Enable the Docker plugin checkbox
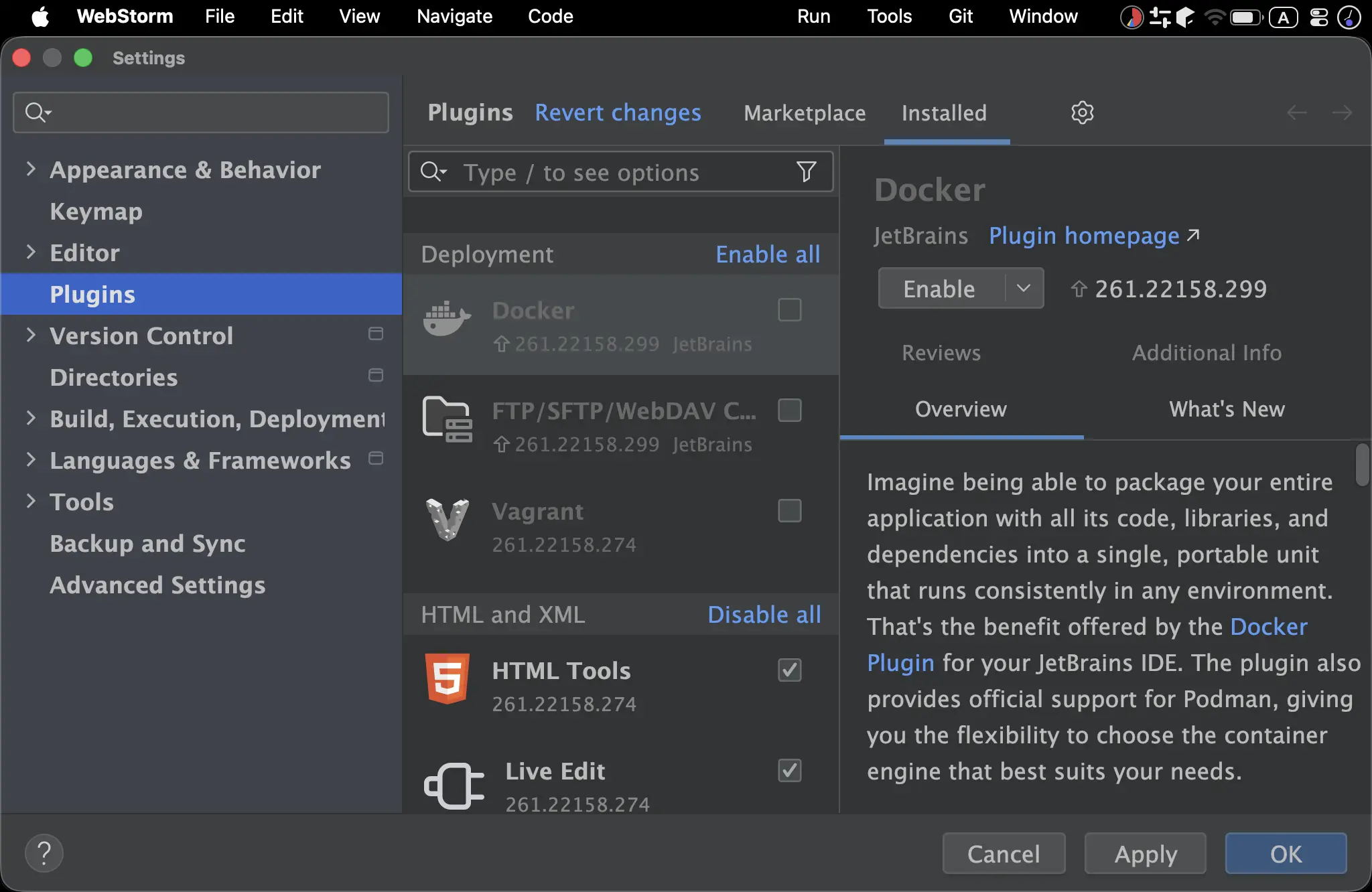 point(790,310)
